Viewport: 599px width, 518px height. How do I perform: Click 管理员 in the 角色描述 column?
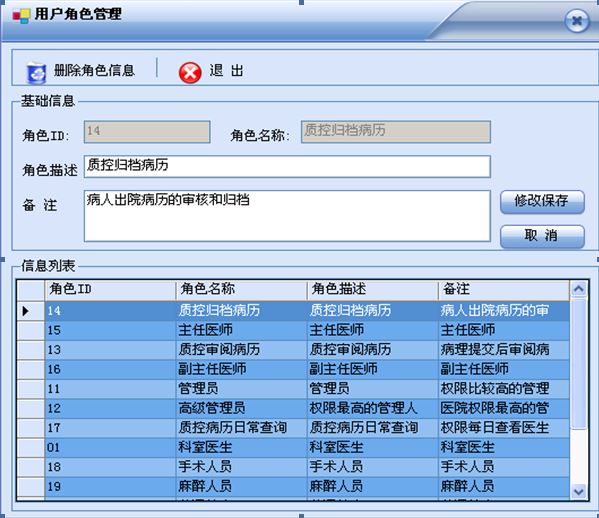[x=372, y=389]
